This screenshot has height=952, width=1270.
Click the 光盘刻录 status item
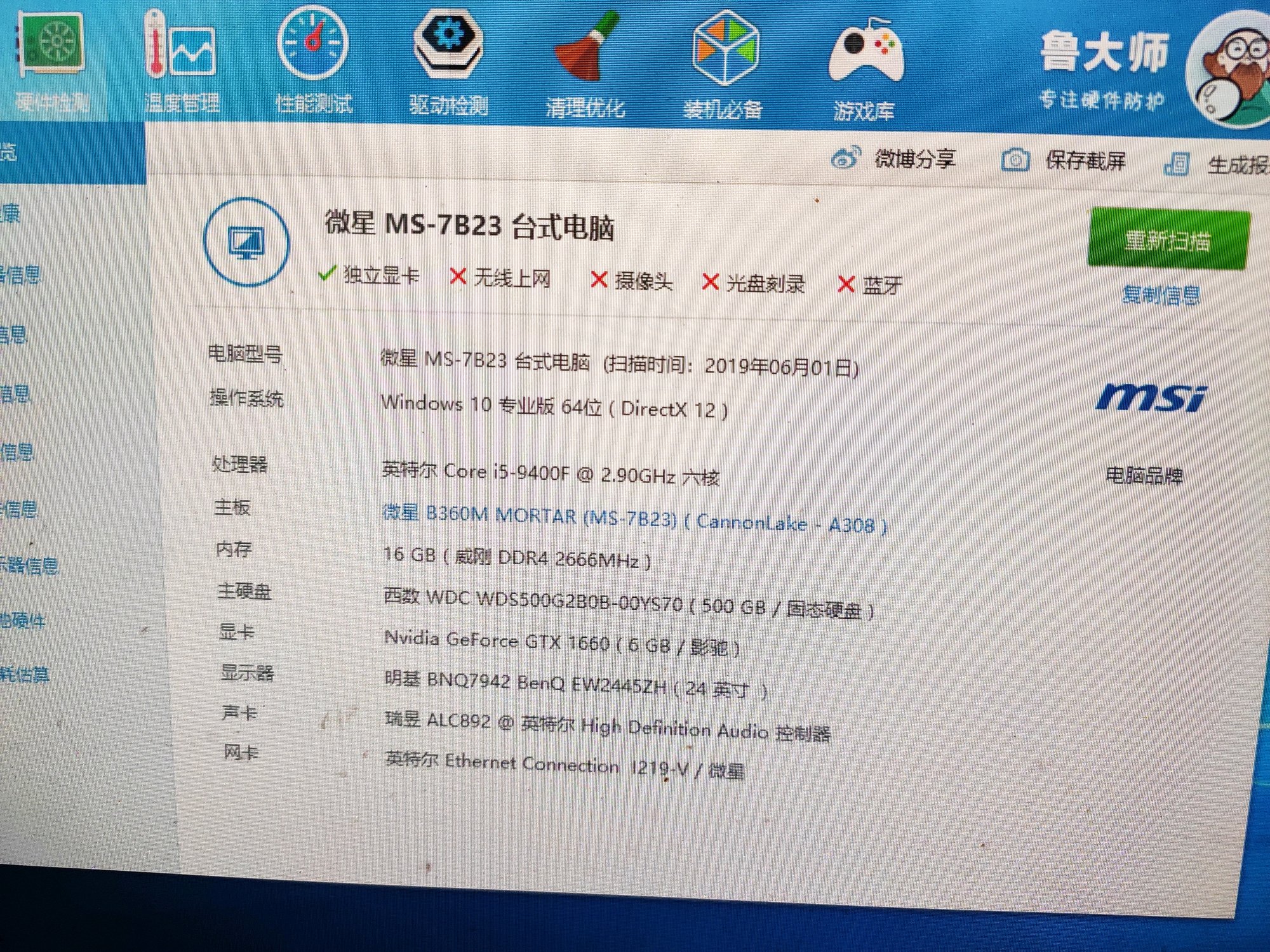(754, 283)
